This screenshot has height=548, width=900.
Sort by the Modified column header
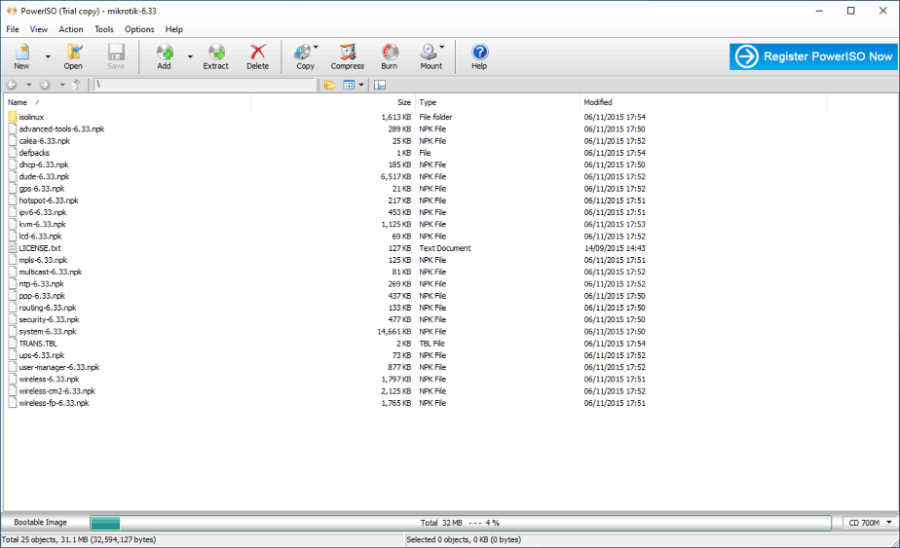click(x=703, y=102)
